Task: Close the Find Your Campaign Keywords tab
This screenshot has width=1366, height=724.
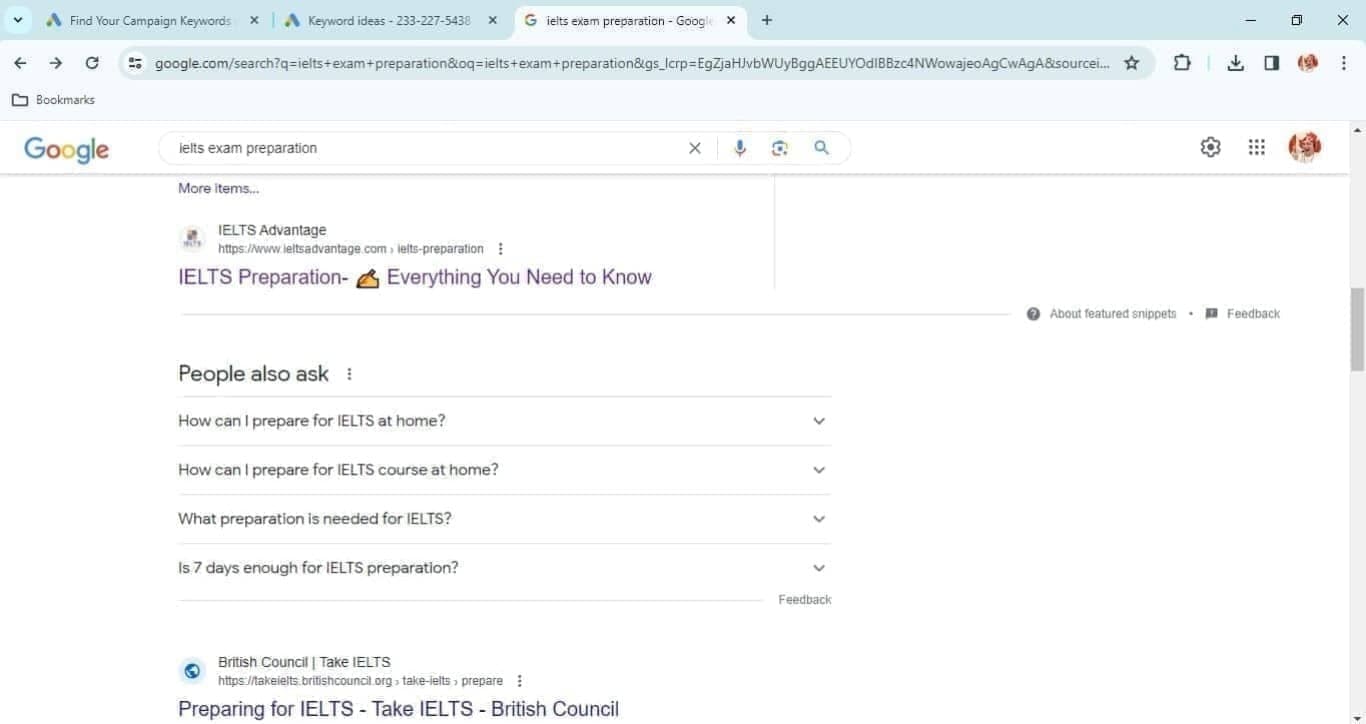Action: tap(254, 20)
